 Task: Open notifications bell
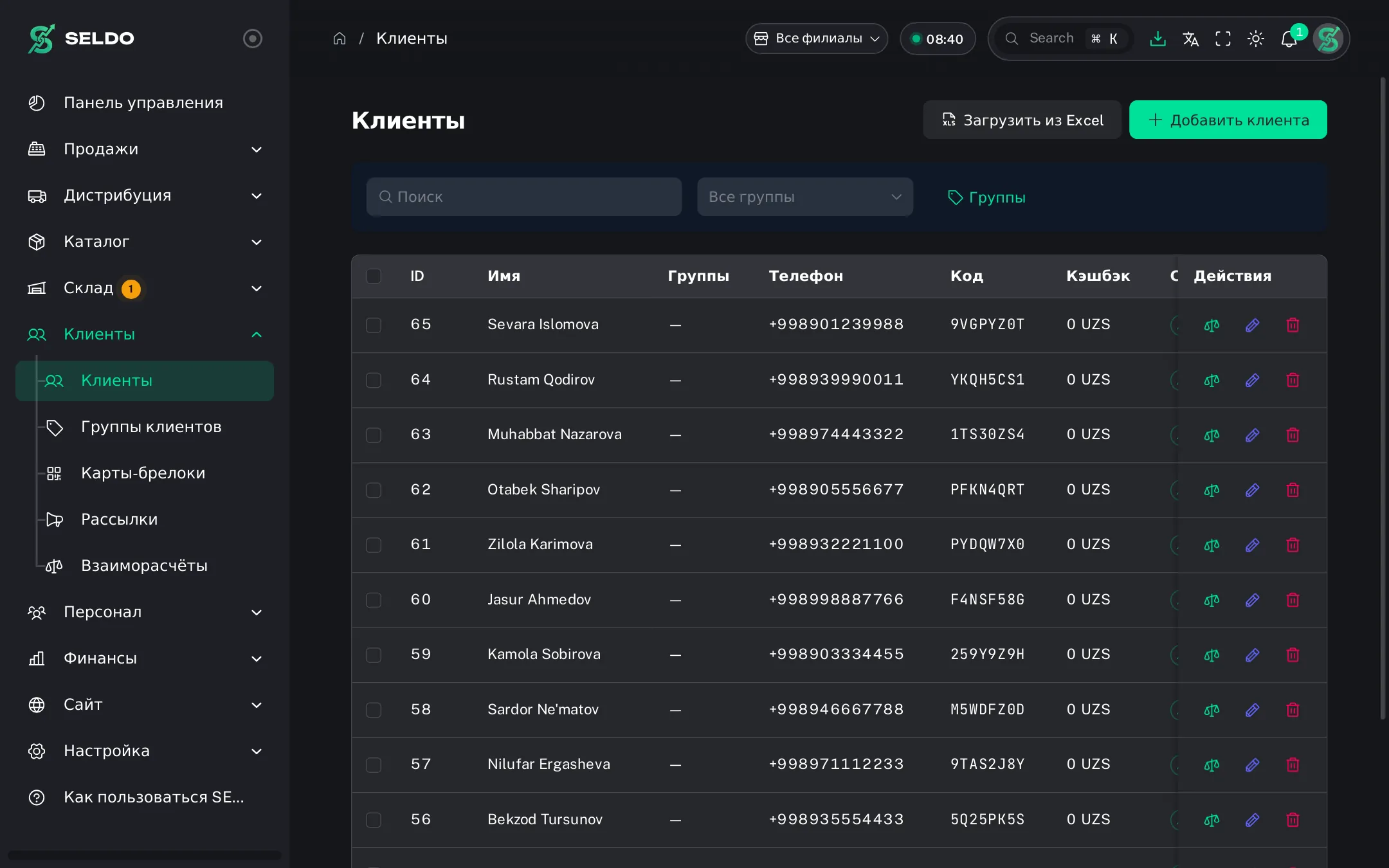1289,39
